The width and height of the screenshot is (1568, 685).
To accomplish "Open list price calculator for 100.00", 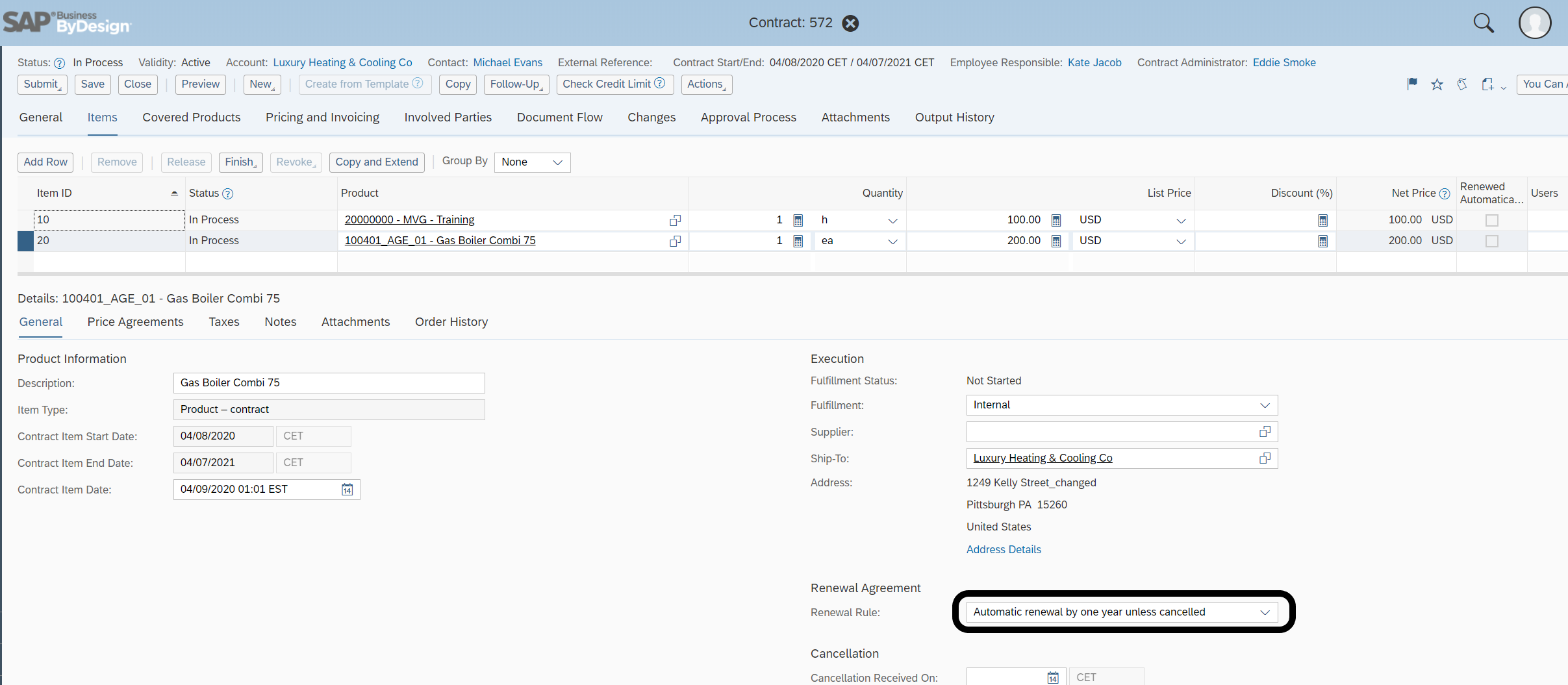I will 1056,221.
